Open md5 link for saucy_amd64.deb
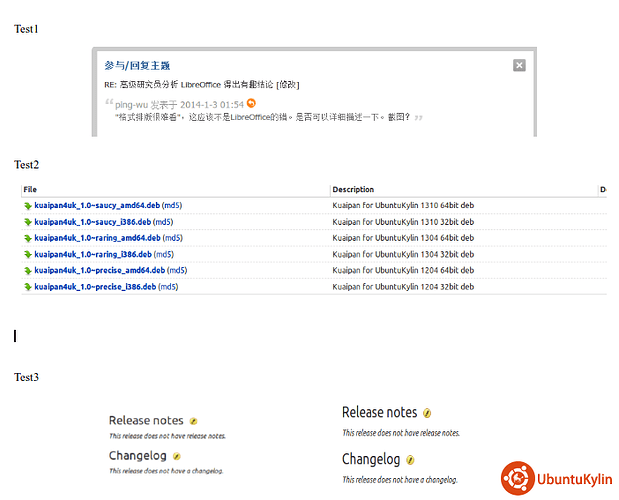 (171, 206)
